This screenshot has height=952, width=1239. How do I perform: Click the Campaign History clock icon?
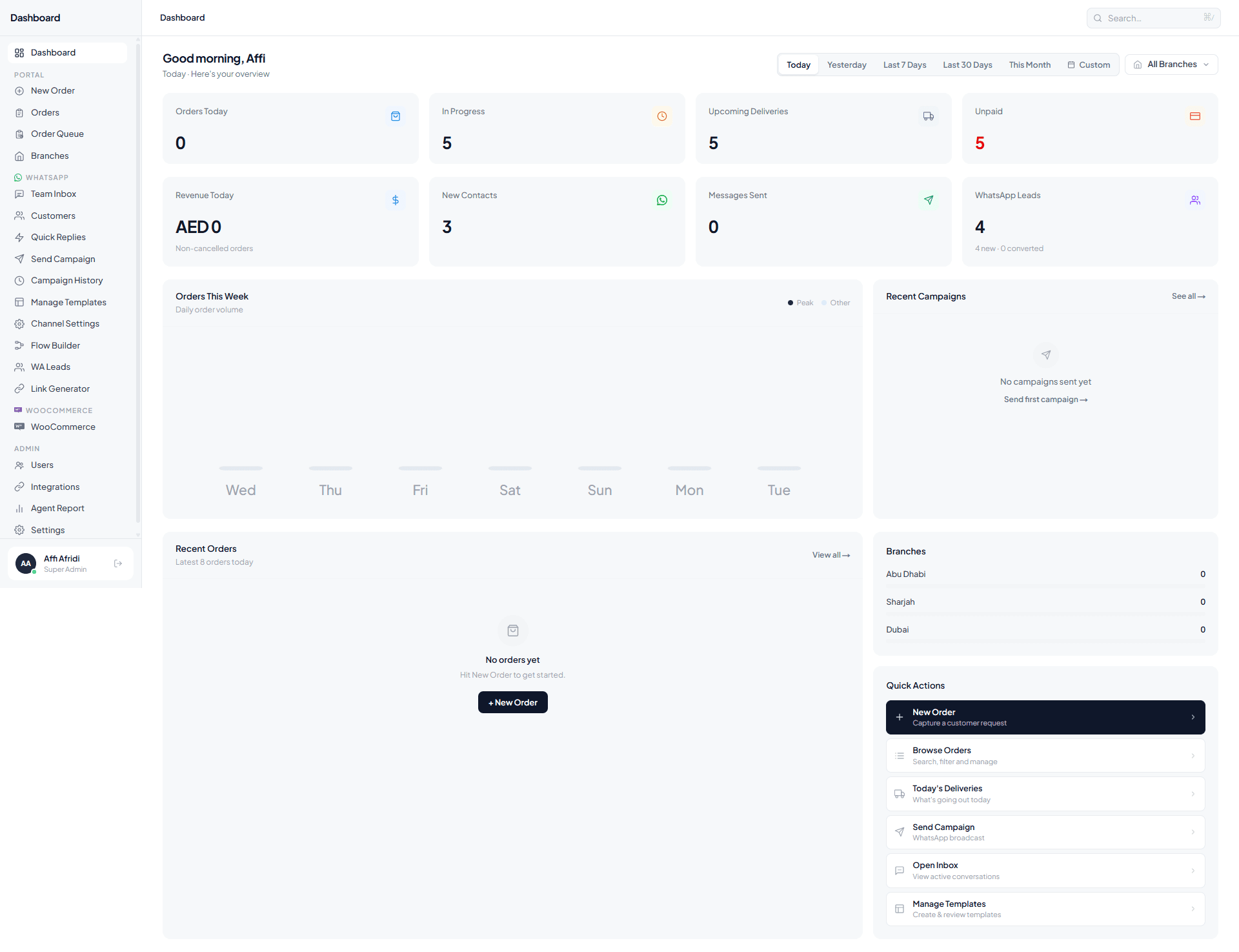(19, 281)
